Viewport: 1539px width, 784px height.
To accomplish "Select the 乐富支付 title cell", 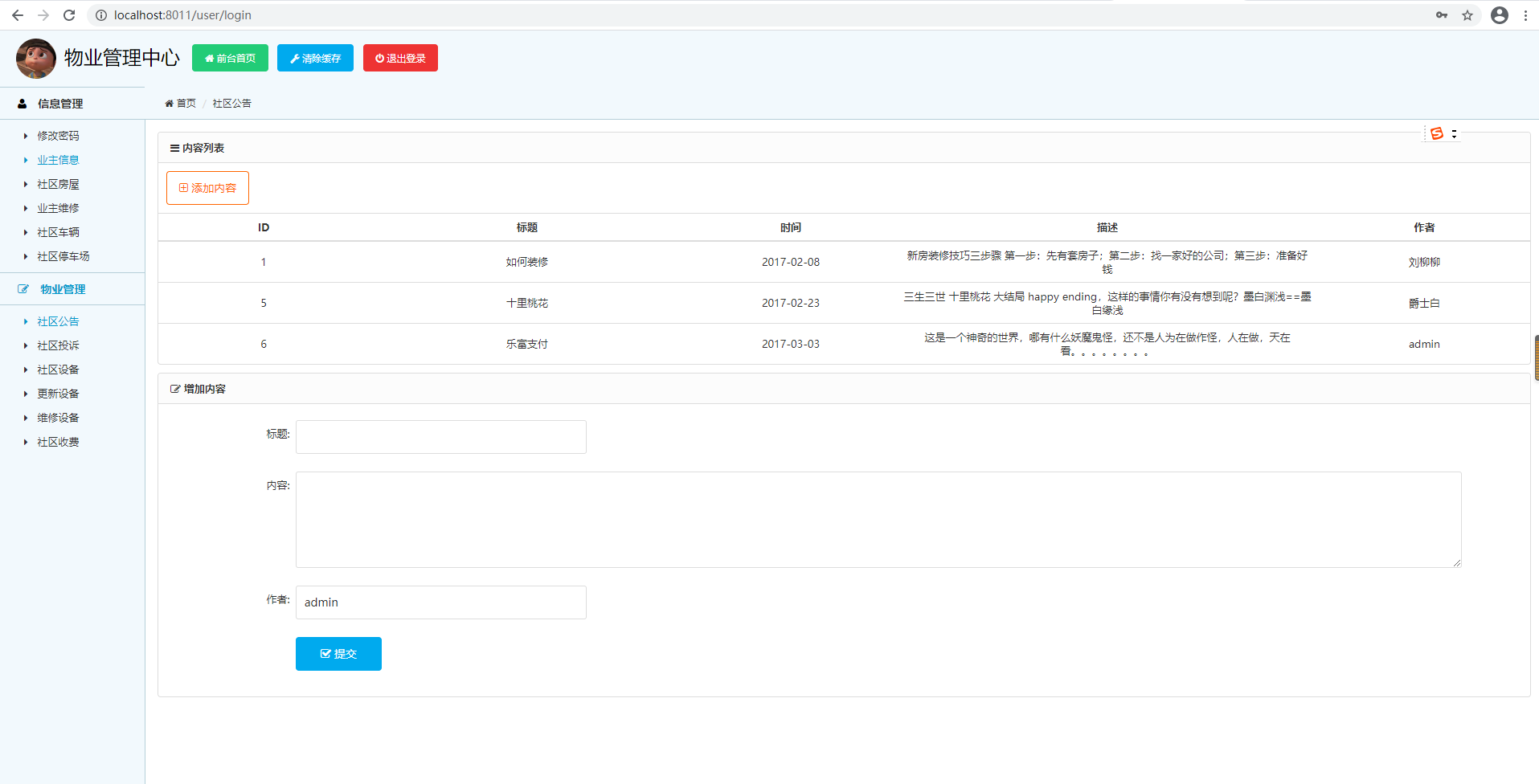I will (527, 344).
